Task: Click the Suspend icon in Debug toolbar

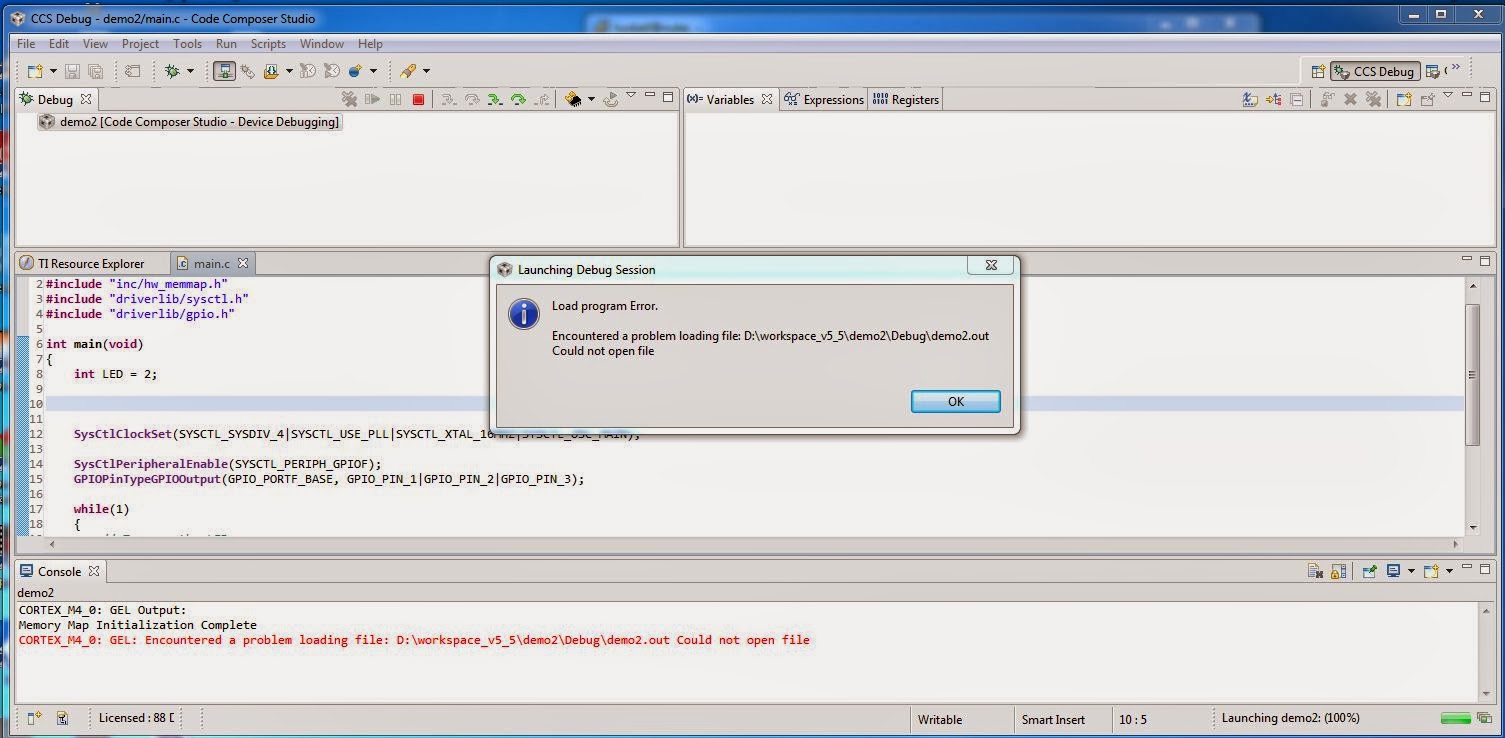Action: [x=395, y=99]
